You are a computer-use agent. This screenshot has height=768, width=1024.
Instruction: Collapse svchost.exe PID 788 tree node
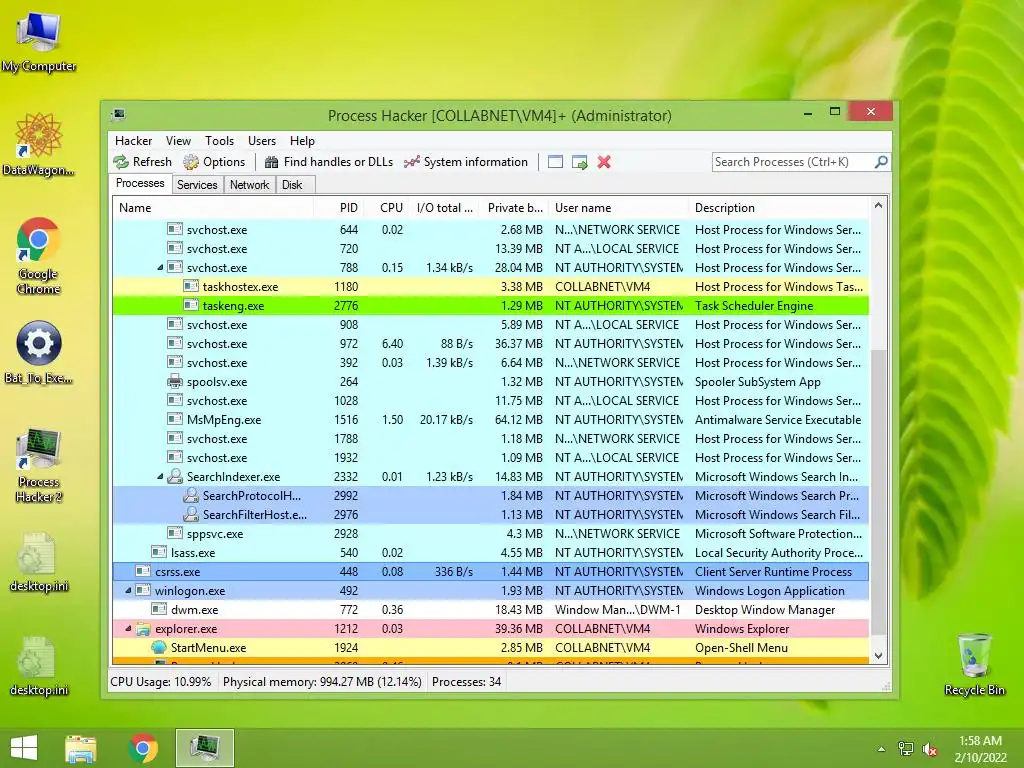coord(160,268)
